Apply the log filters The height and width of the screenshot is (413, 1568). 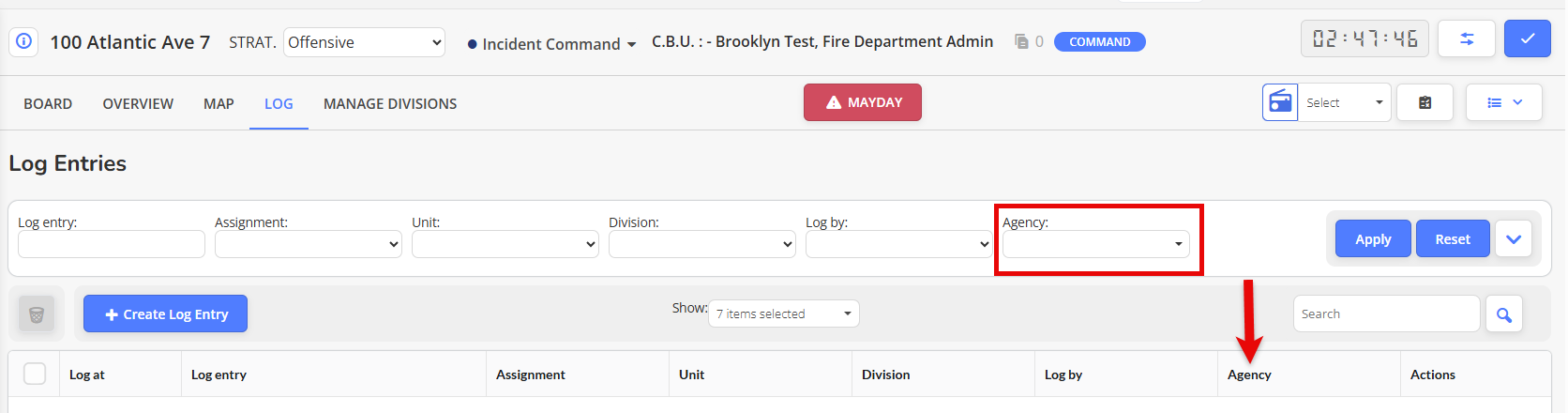[1373, 239]
